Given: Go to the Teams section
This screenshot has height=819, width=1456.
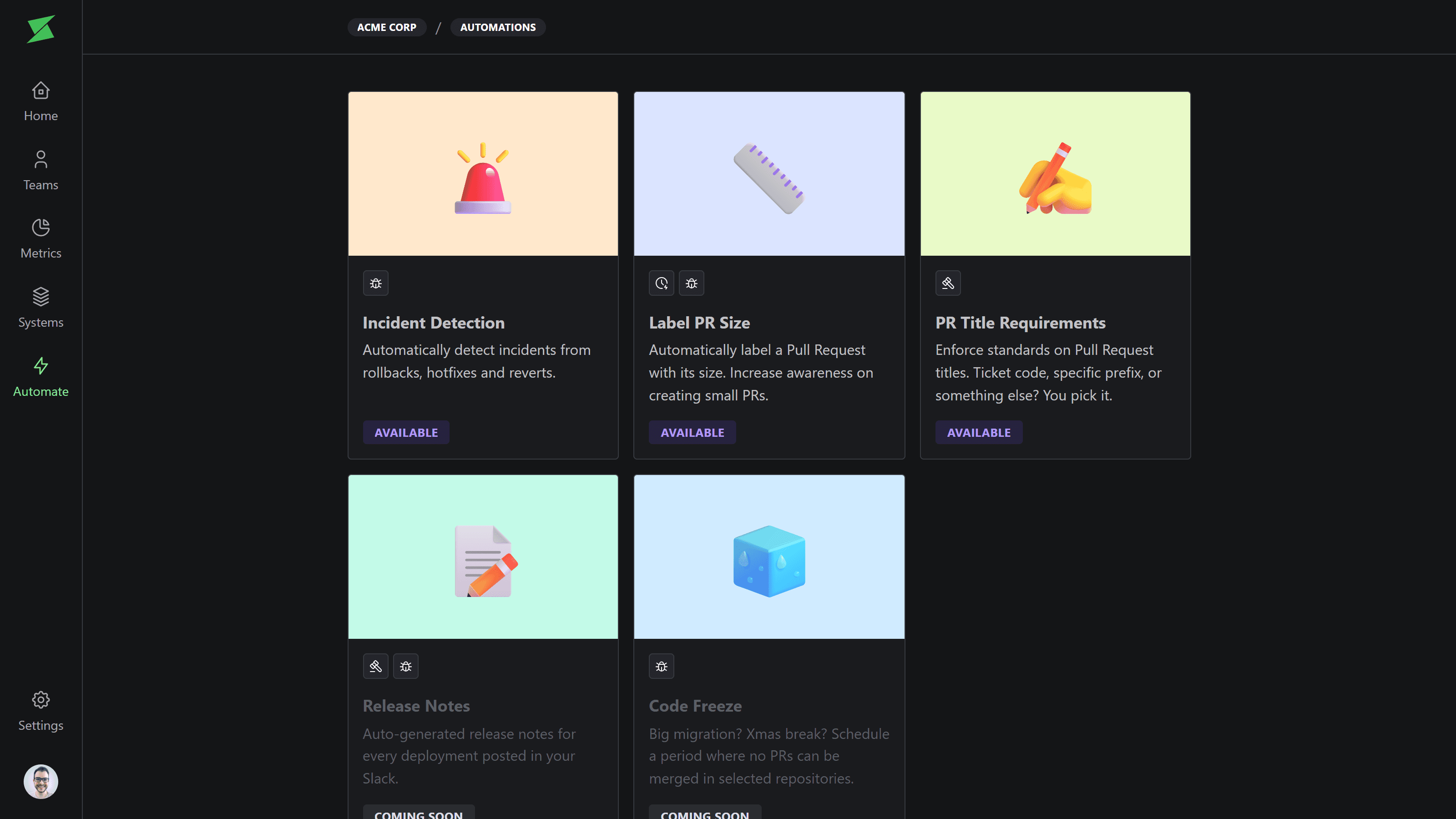Looking at the screenshot, I should pos(40,171).
